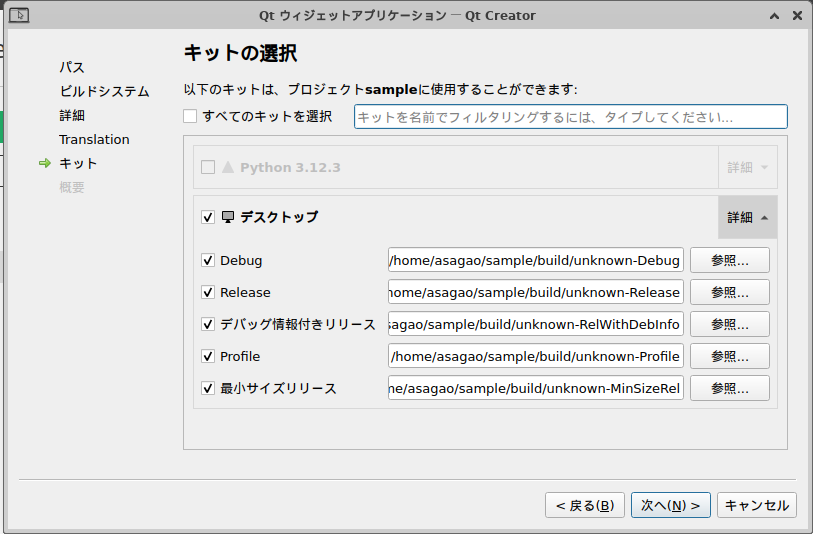This screenshot has width=813, height=534.
Task: Click 参照... for the Debug build path
Action: coord(730,260)
